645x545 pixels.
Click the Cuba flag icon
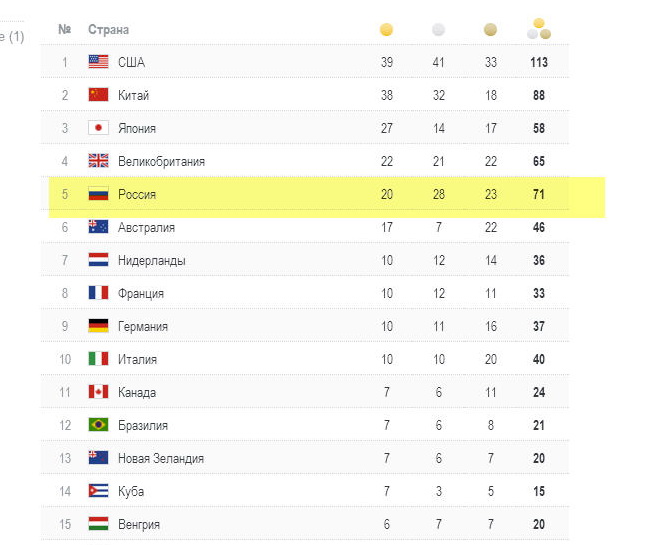coord(98,491)
